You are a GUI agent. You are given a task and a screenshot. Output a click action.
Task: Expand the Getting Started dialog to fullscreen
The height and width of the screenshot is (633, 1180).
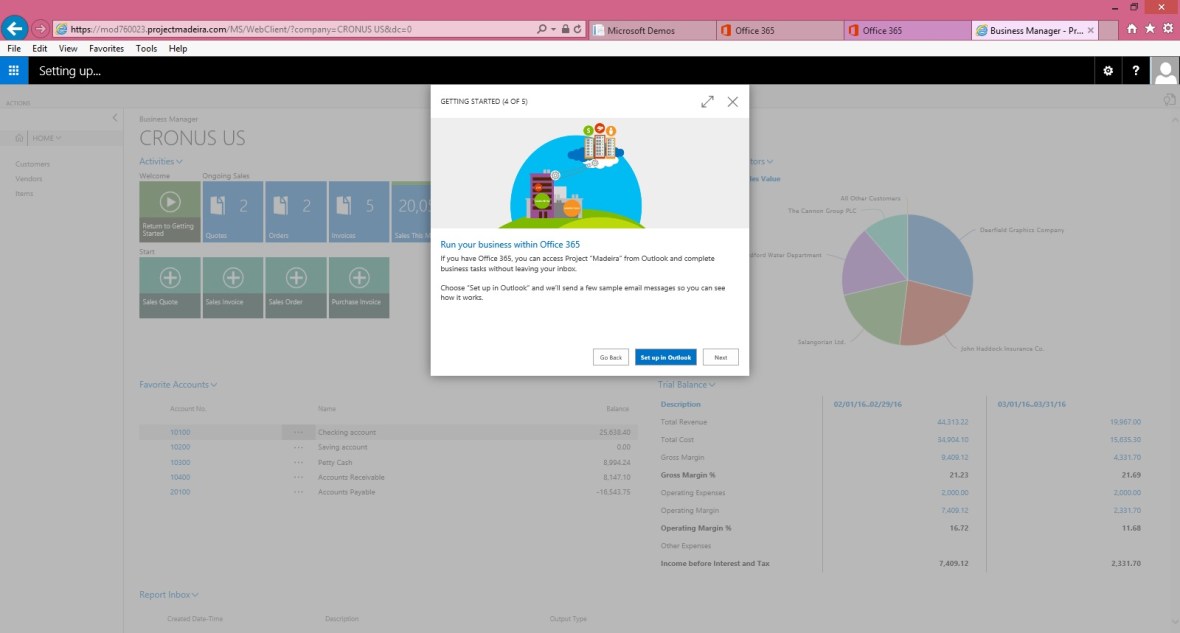pos(707,102)
